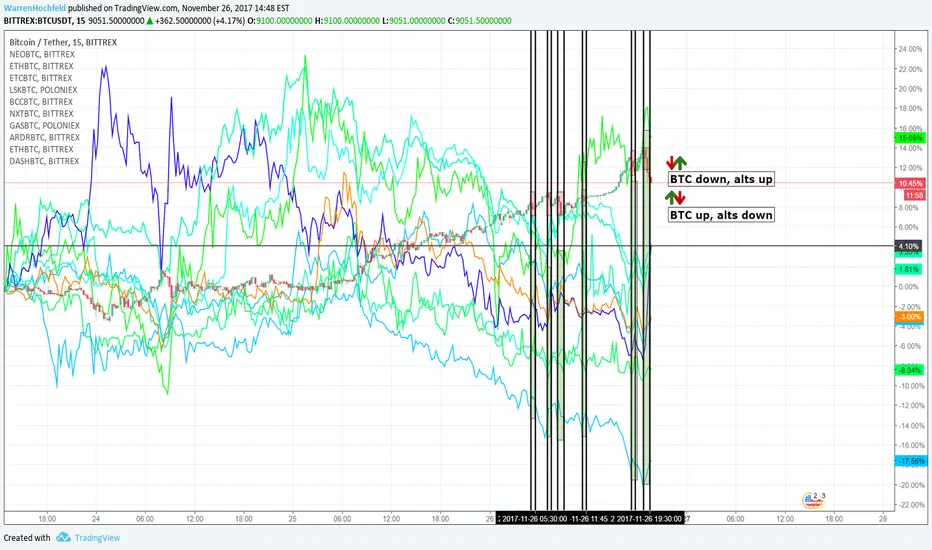The image size is (932, 550).
Task: Click the green 15.08% price label
Action: (910, 138)
